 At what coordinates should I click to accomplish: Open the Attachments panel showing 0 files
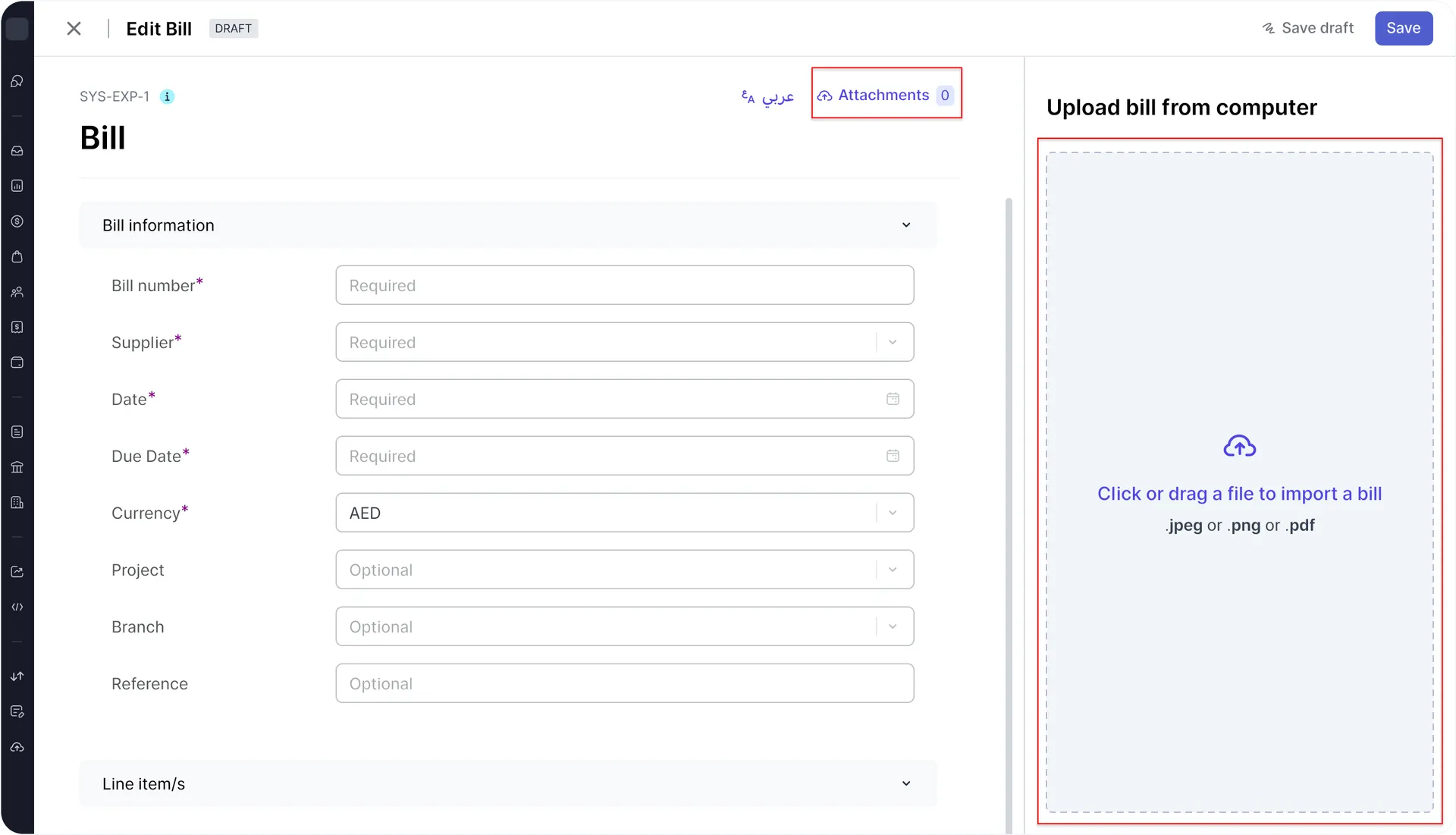[x=885, y=95]
